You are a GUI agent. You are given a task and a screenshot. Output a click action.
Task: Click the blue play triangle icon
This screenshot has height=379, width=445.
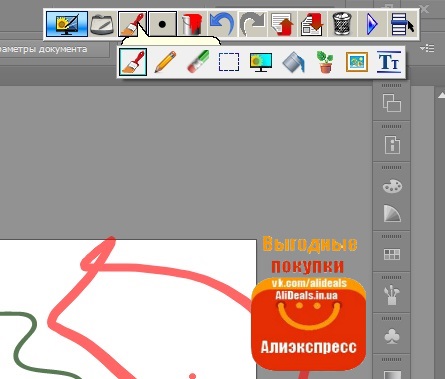click(x=371, y=24)
